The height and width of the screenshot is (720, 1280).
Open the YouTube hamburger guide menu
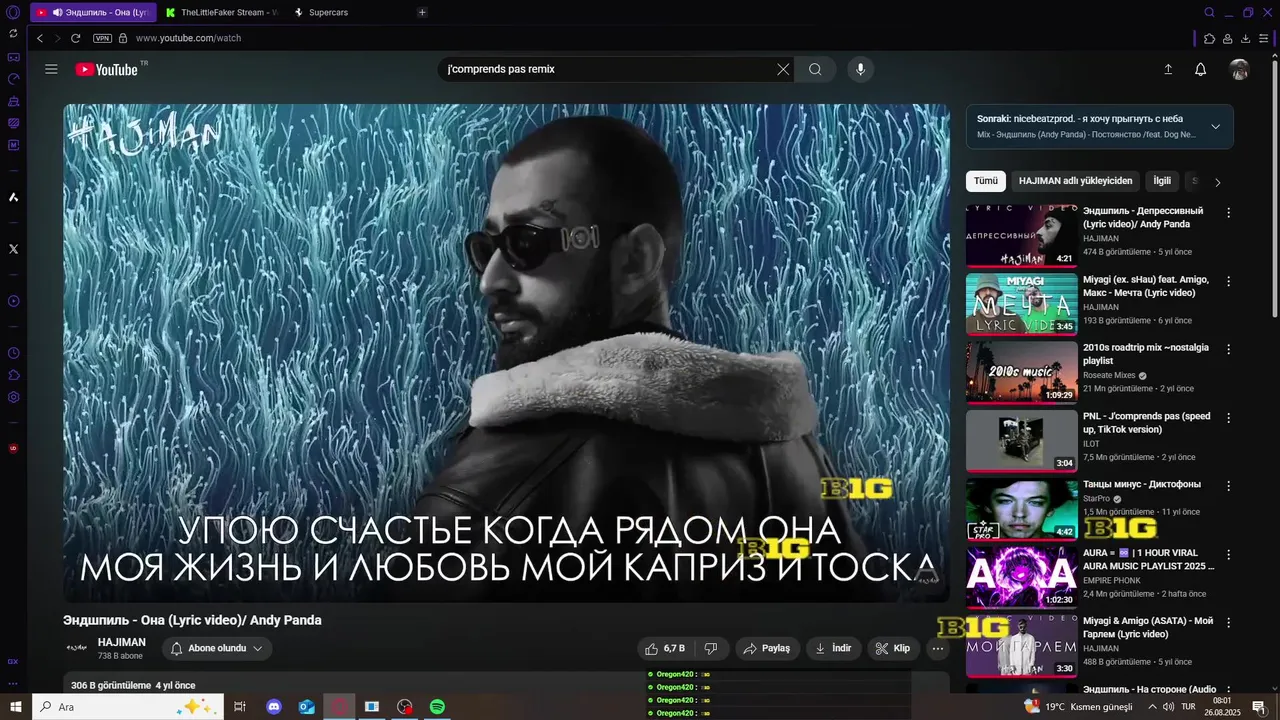[51, 69]
